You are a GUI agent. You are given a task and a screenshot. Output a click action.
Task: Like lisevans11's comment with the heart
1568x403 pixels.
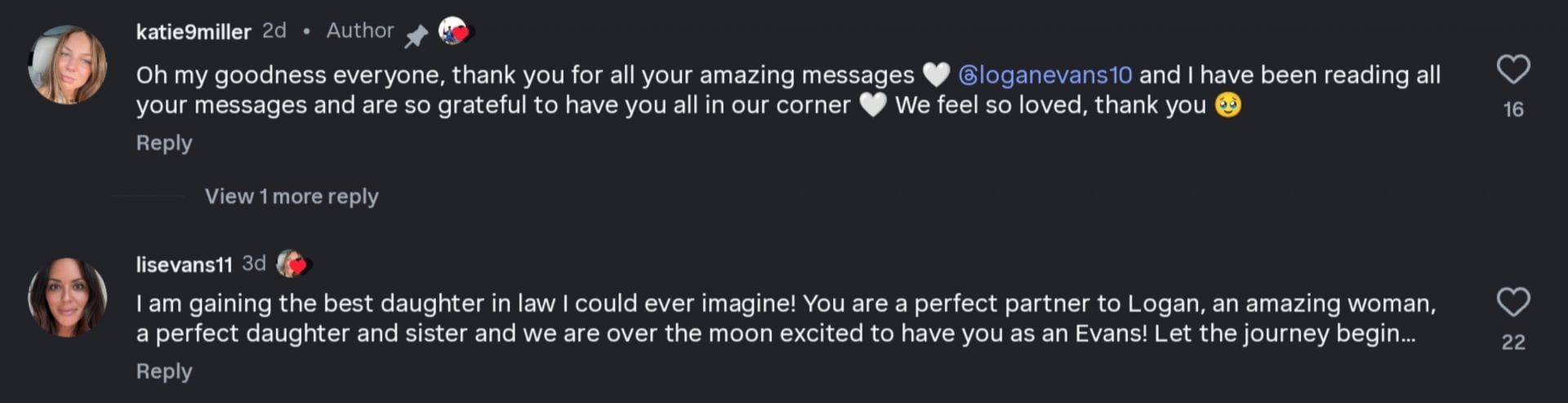click(1512, 303)
